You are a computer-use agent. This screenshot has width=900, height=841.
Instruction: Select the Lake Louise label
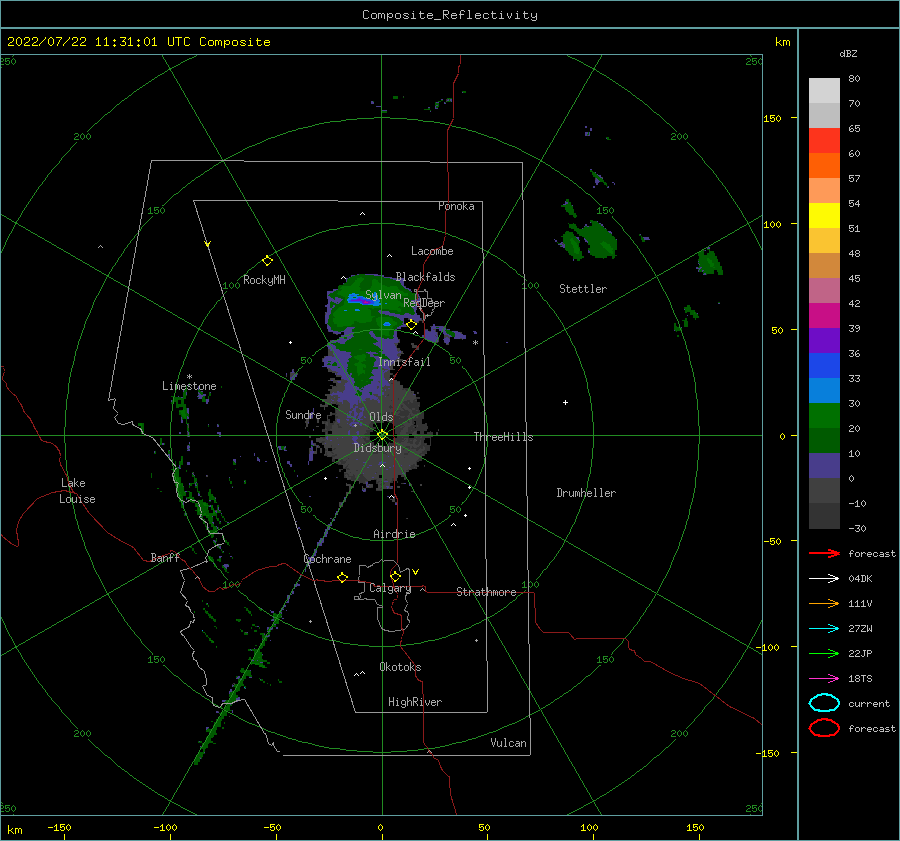click(77, 491)
